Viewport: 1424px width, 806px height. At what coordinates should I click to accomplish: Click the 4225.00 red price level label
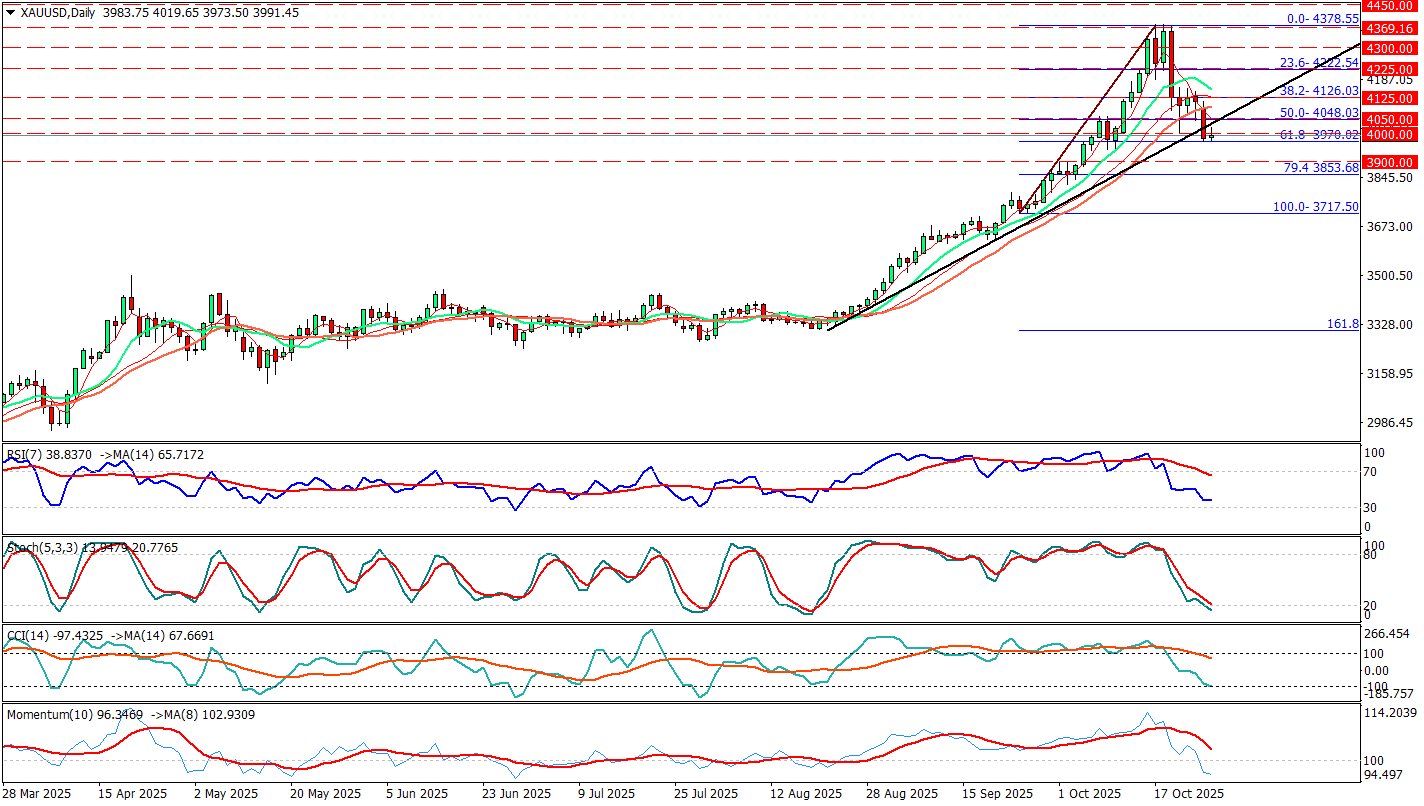point(1391,69)
